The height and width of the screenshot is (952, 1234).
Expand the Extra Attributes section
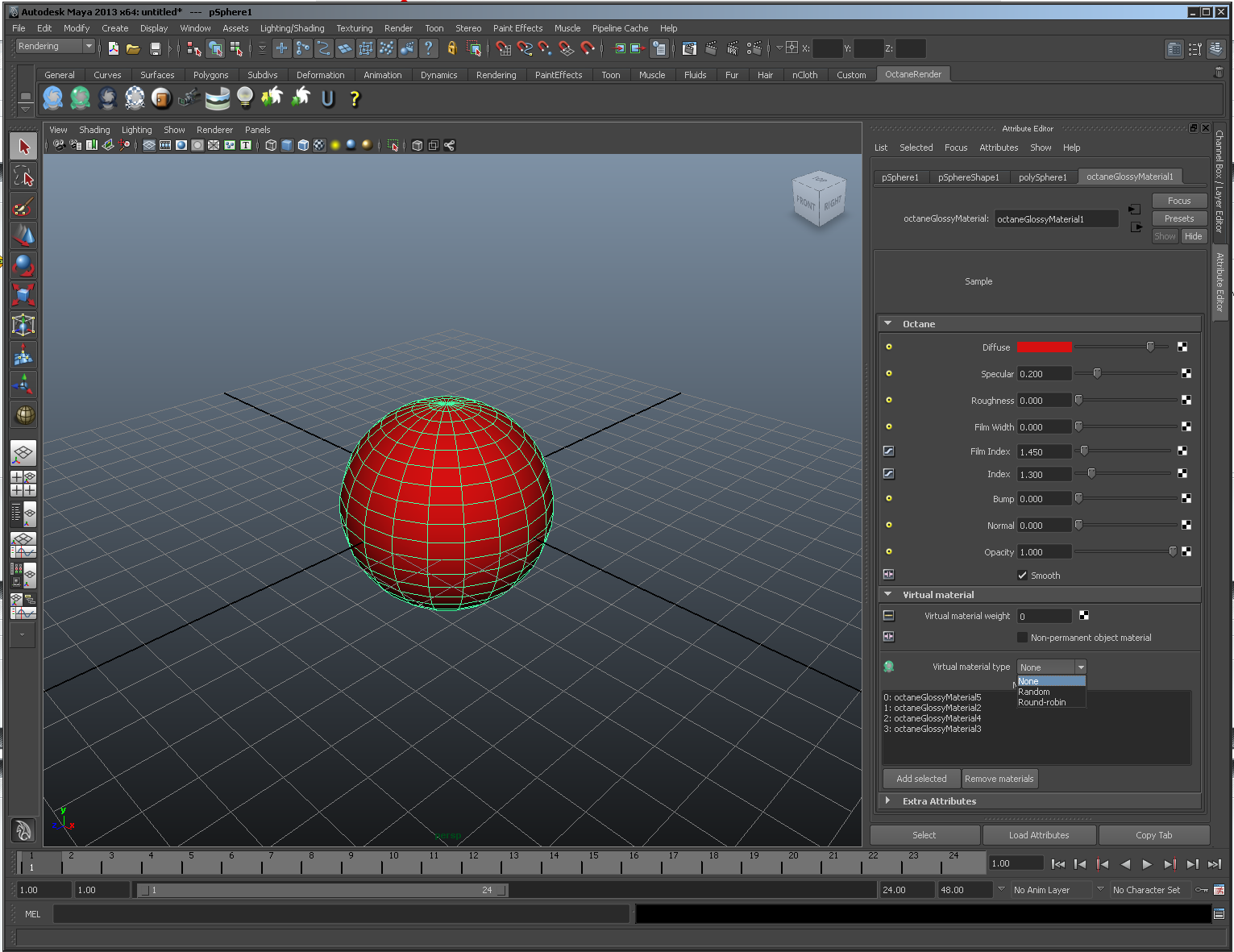click(888, 800)
